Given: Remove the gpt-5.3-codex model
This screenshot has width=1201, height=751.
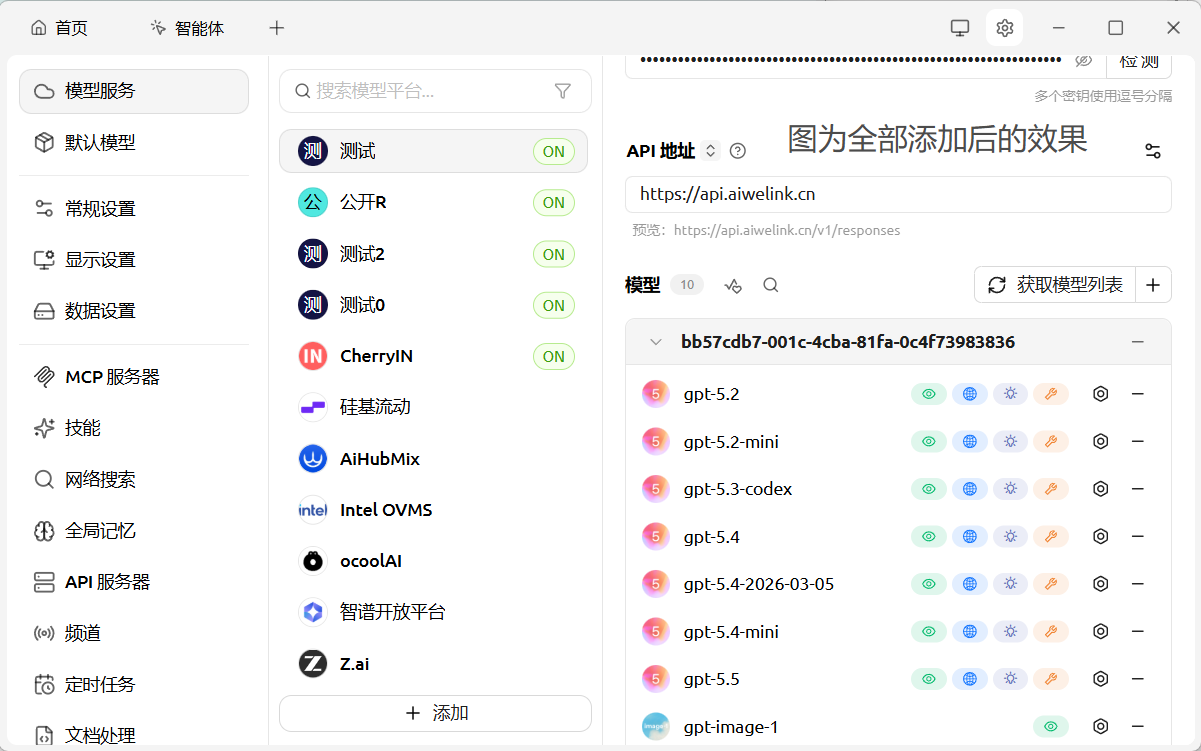Looking at the screenshot, I should coord(1137,489).
